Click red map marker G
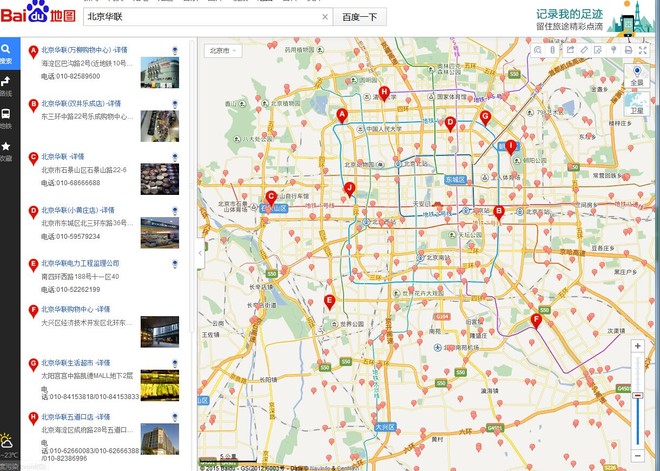 [x=485, y=117]
